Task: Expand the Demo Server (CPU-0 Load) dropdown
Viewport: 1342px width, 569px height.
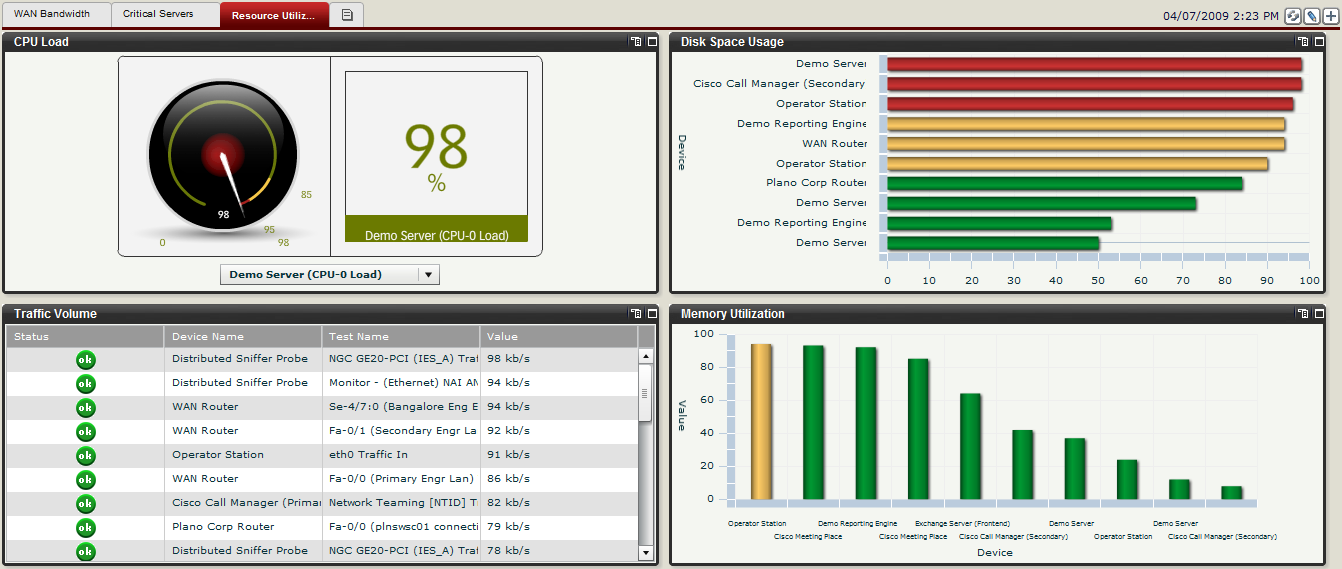Action: (x=428, y=275)
